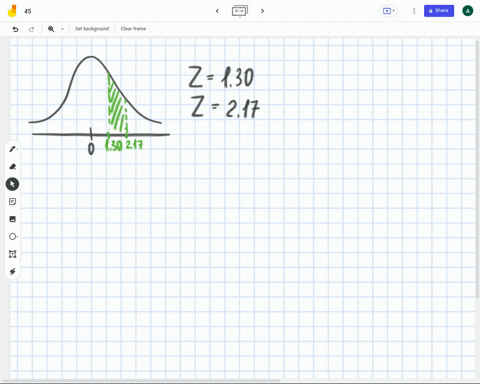Click the "0" label under the axis
Image resolution: width=480 pixels, height=384 pixels.
[91, 149]
